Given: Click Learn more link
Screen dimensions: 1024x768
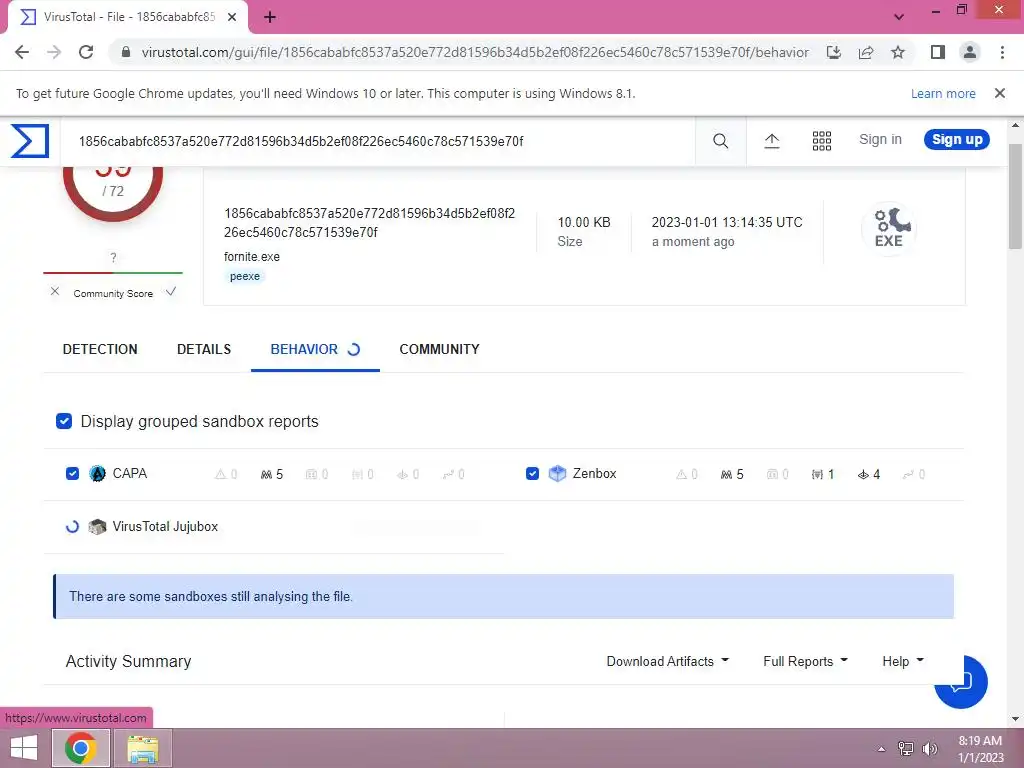Looking at the screenshot, I should coord(943,93).
